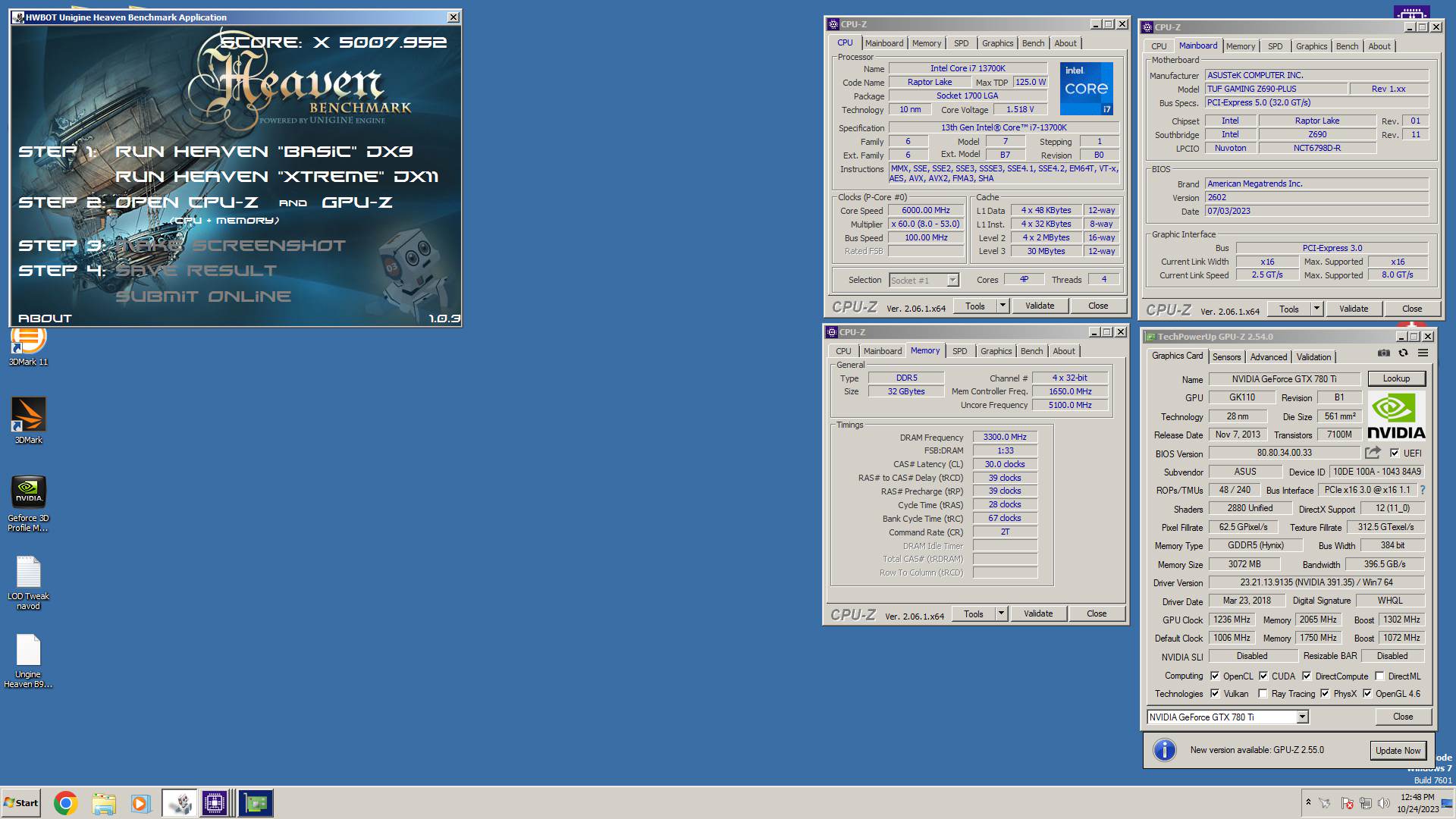The image size is (1456, 819).
Task: Click network icon in system tray
Action: (x=1365, y=803)
